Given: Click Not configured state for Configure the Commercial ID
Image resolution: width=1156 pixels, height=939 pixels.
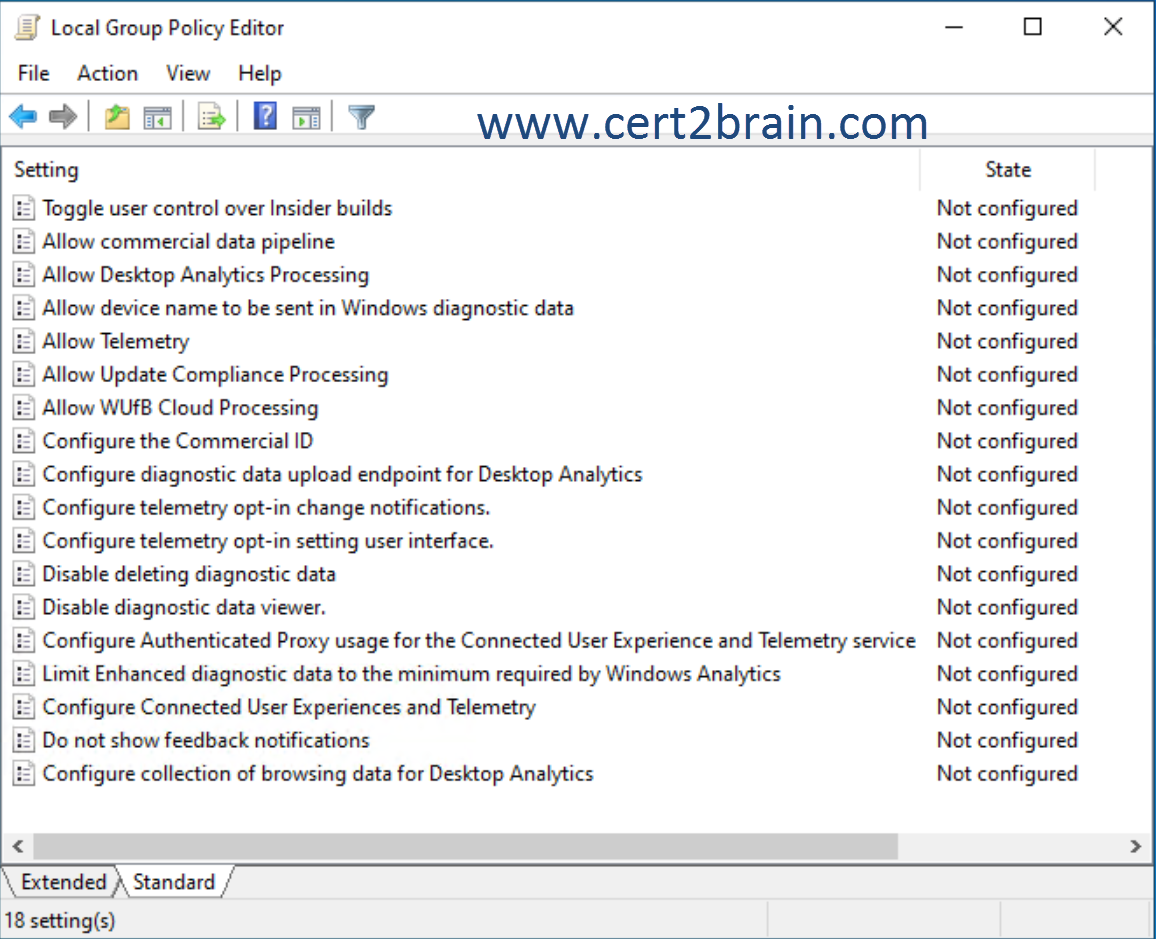Looking at the screenshot, I should tap(1007, 441).
